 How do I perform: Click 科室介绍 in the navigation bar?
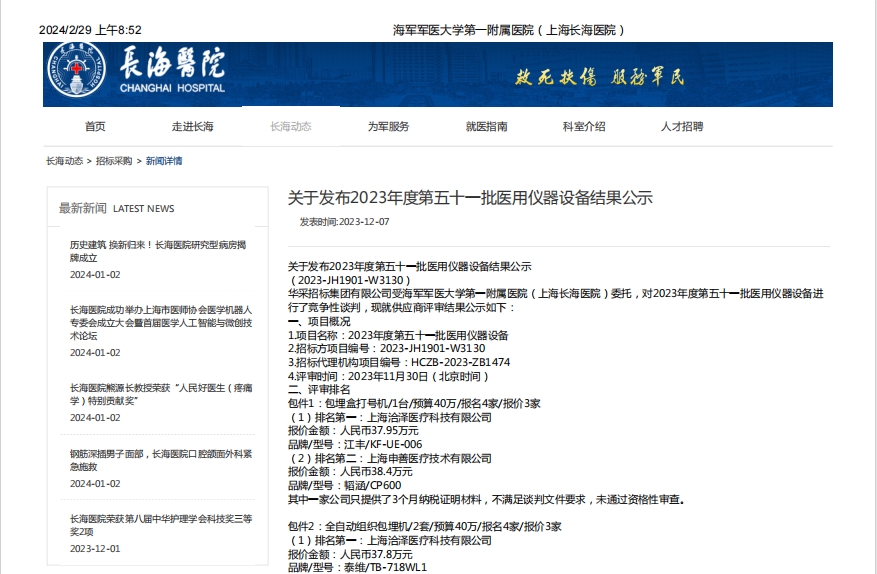click(x=584, y=127)
